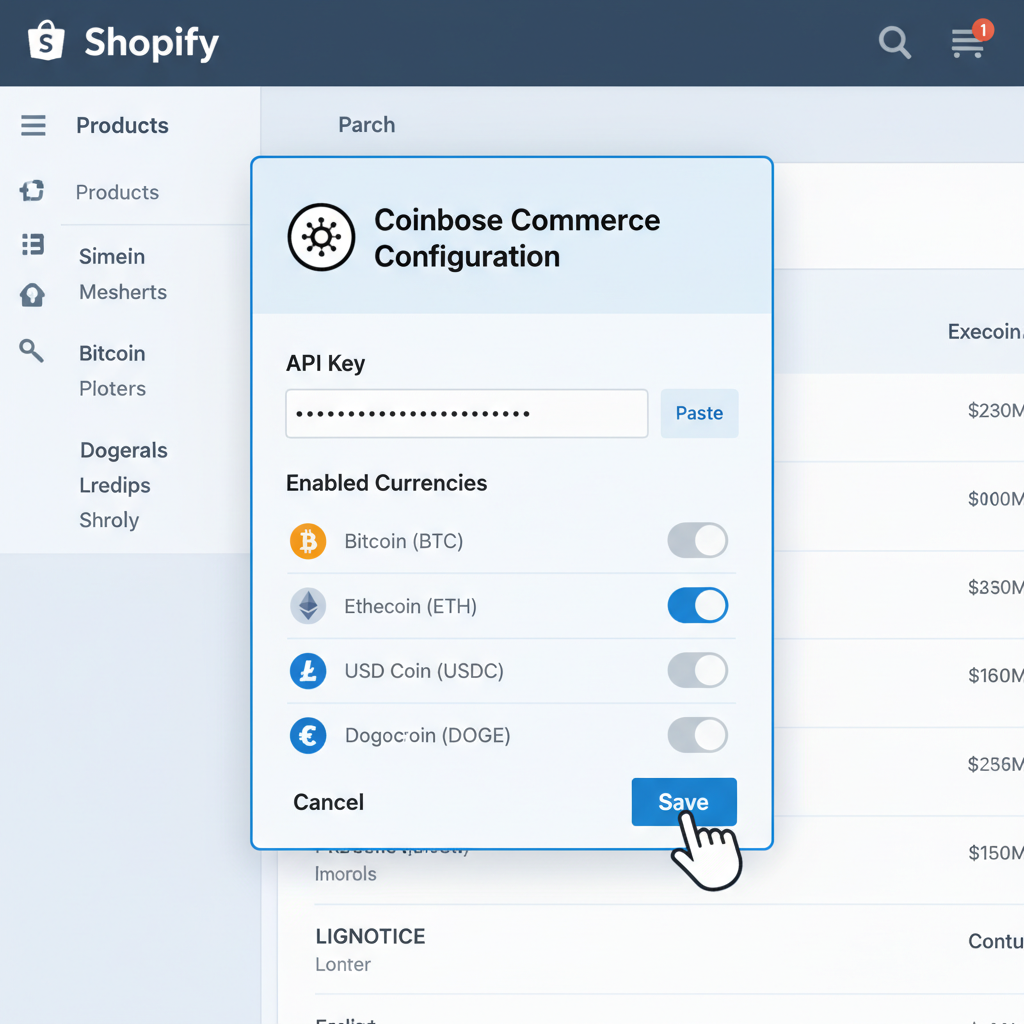Enable USD Coin (USDC) payments
This screenshot has width=1024, height=1024.
click(x=697, y=670)
